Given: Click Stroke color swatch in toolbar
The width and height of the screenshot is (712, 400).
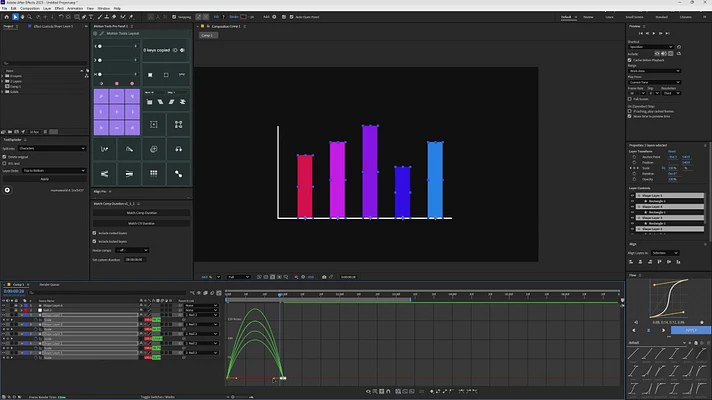Looking at the screenshot, I should (243, 17).
